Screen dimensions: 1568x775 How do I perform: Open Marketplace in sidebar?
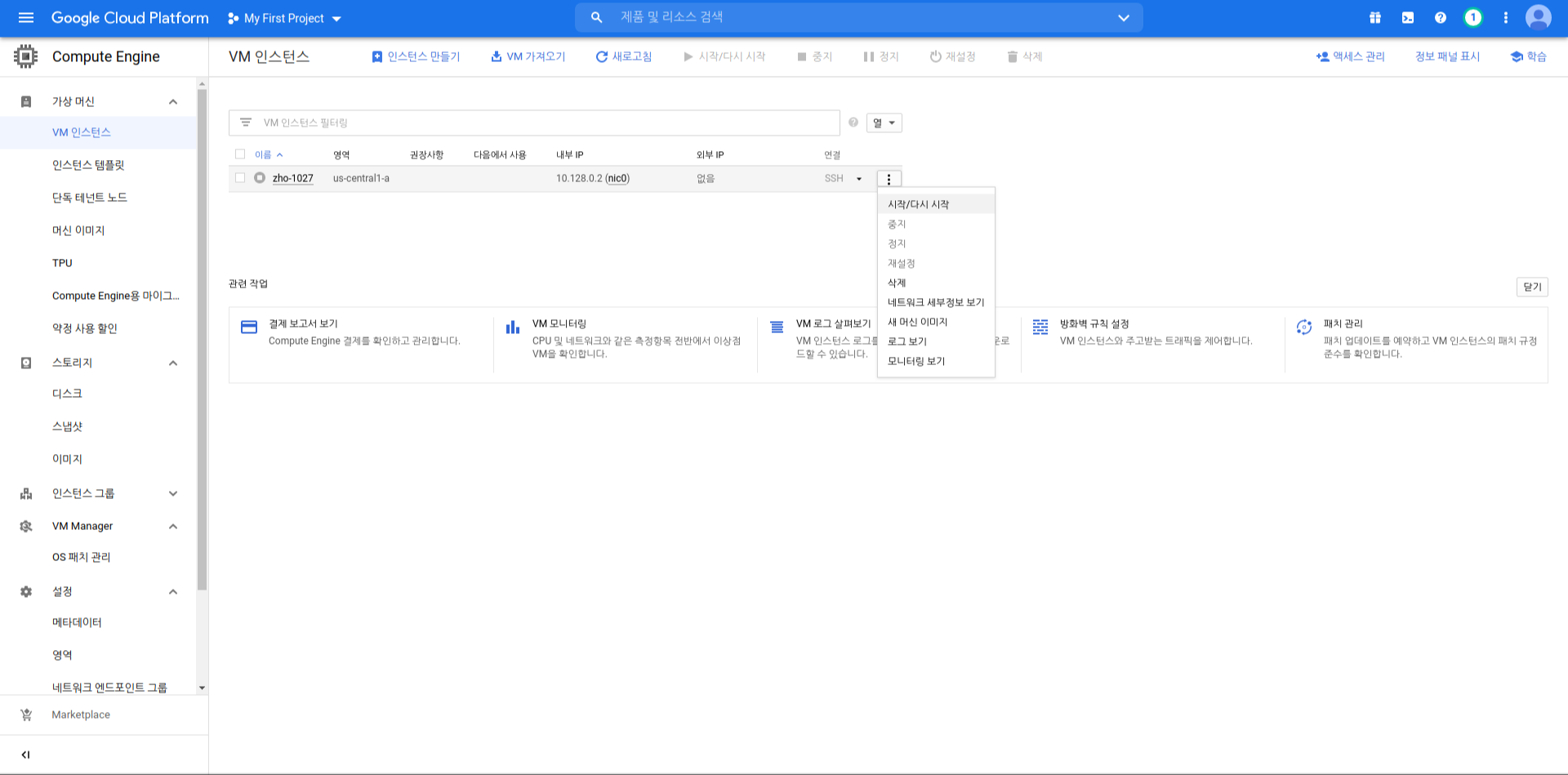click(x=81, y=715)
